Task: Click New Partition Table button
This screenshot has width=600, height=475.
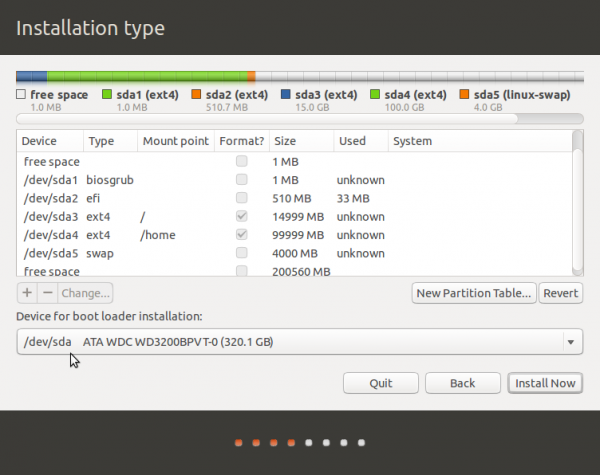Action: (473, 293)
